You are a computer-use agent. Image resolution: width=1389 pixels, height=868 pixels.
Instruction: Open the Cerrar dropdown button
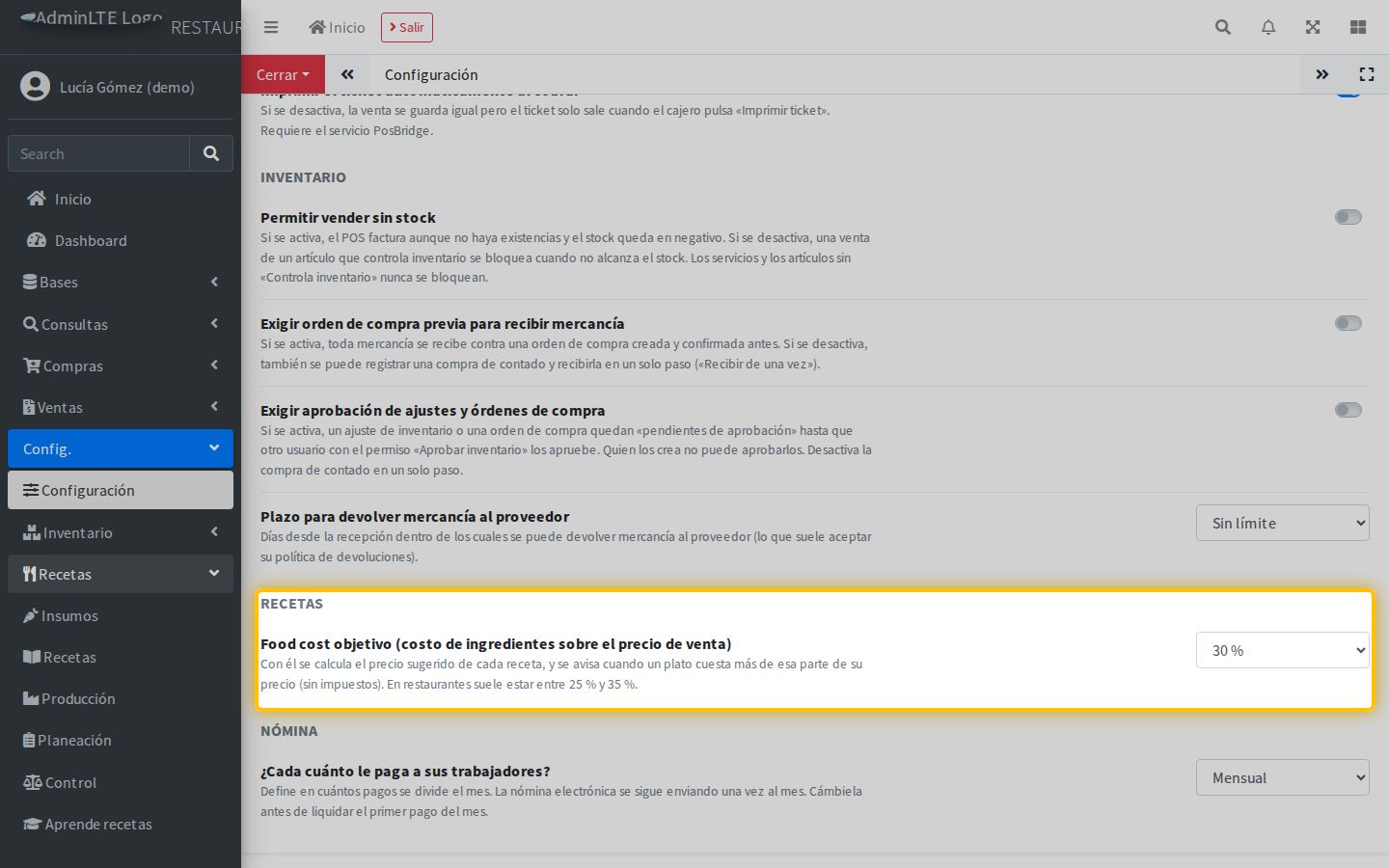(x=283, y=74)
